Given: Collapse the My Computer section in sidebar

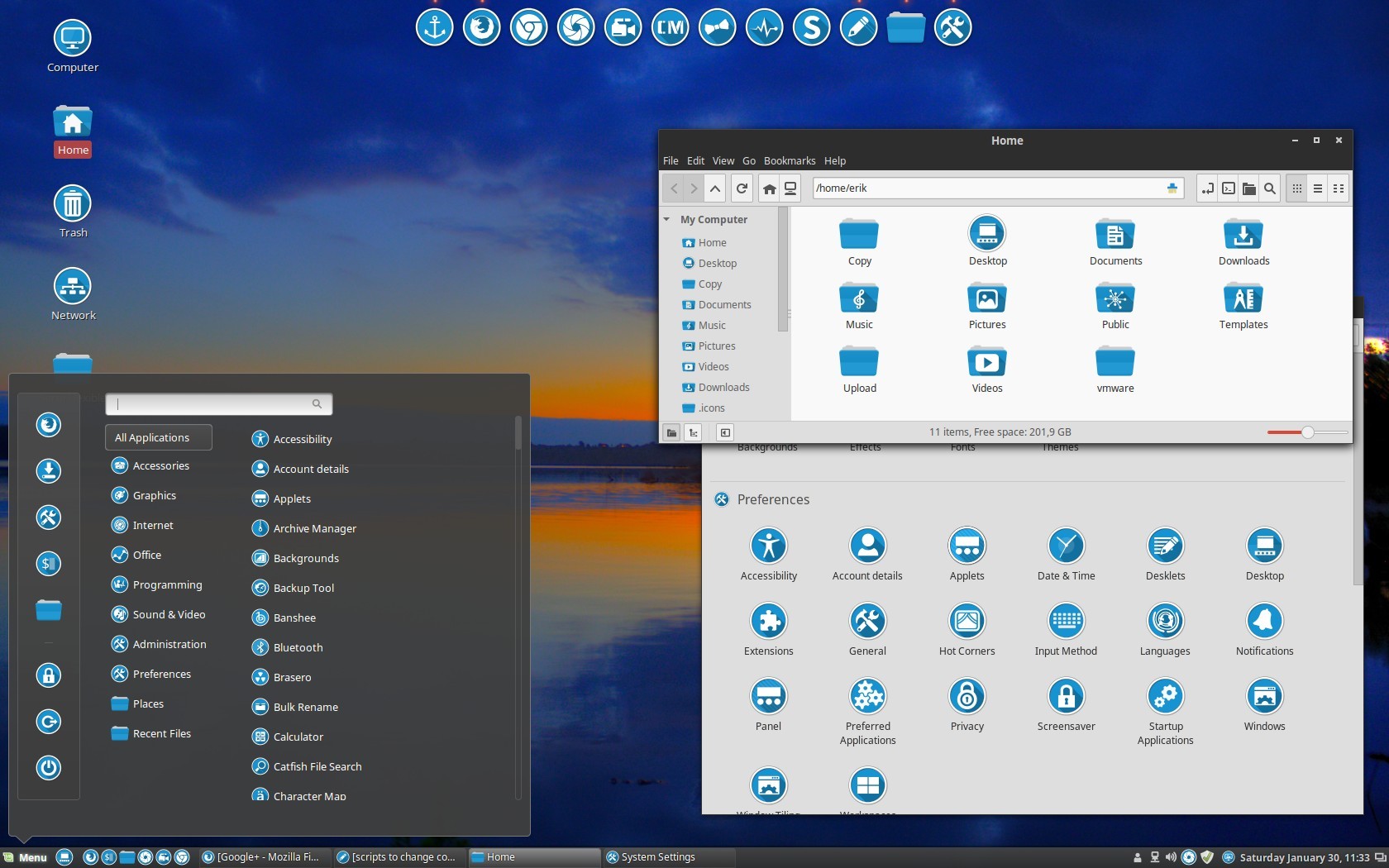Looking at the screenshot, I should (x=667, y=220).
